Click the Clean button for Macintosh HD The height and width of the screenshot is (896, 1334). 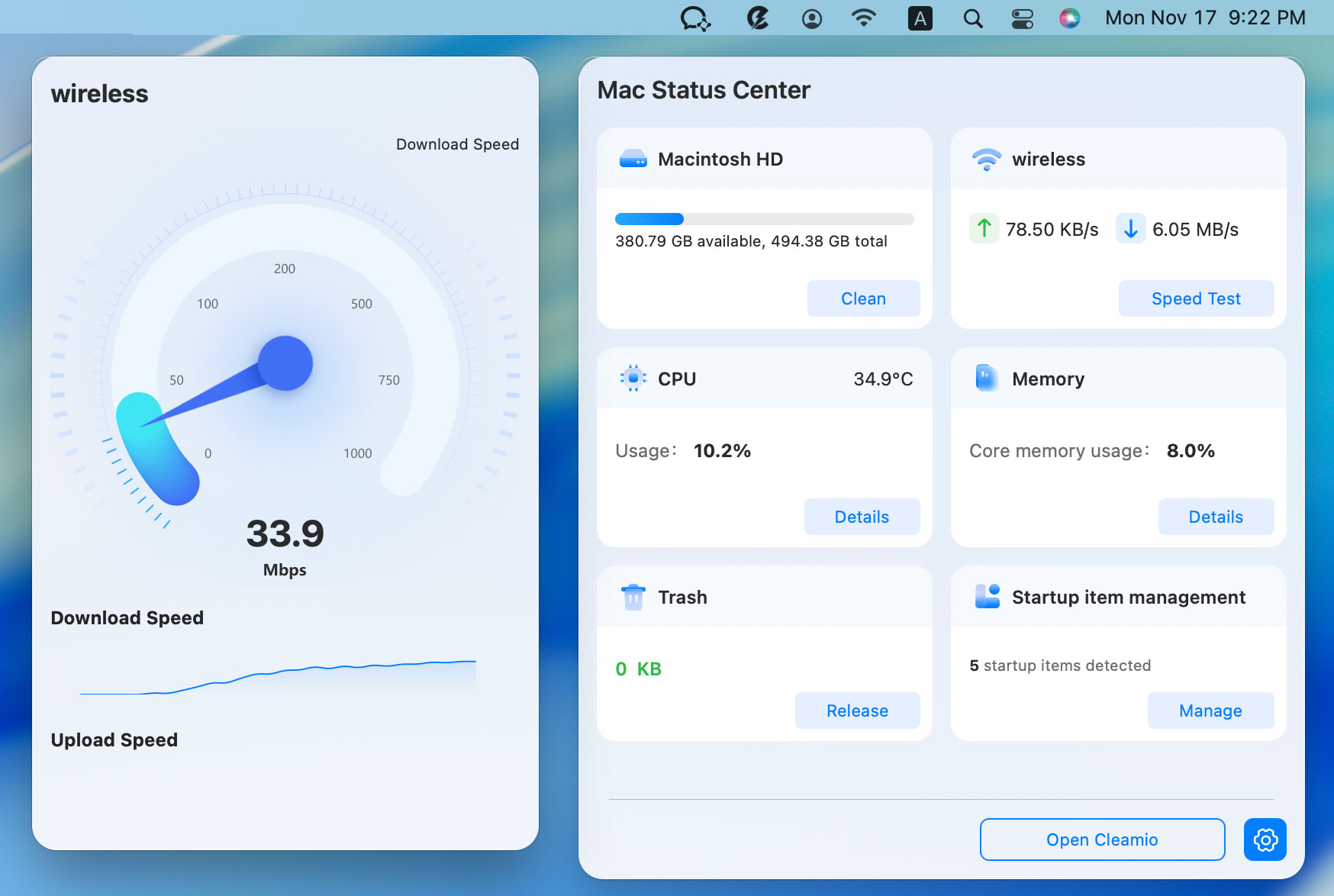click(863, 298)
